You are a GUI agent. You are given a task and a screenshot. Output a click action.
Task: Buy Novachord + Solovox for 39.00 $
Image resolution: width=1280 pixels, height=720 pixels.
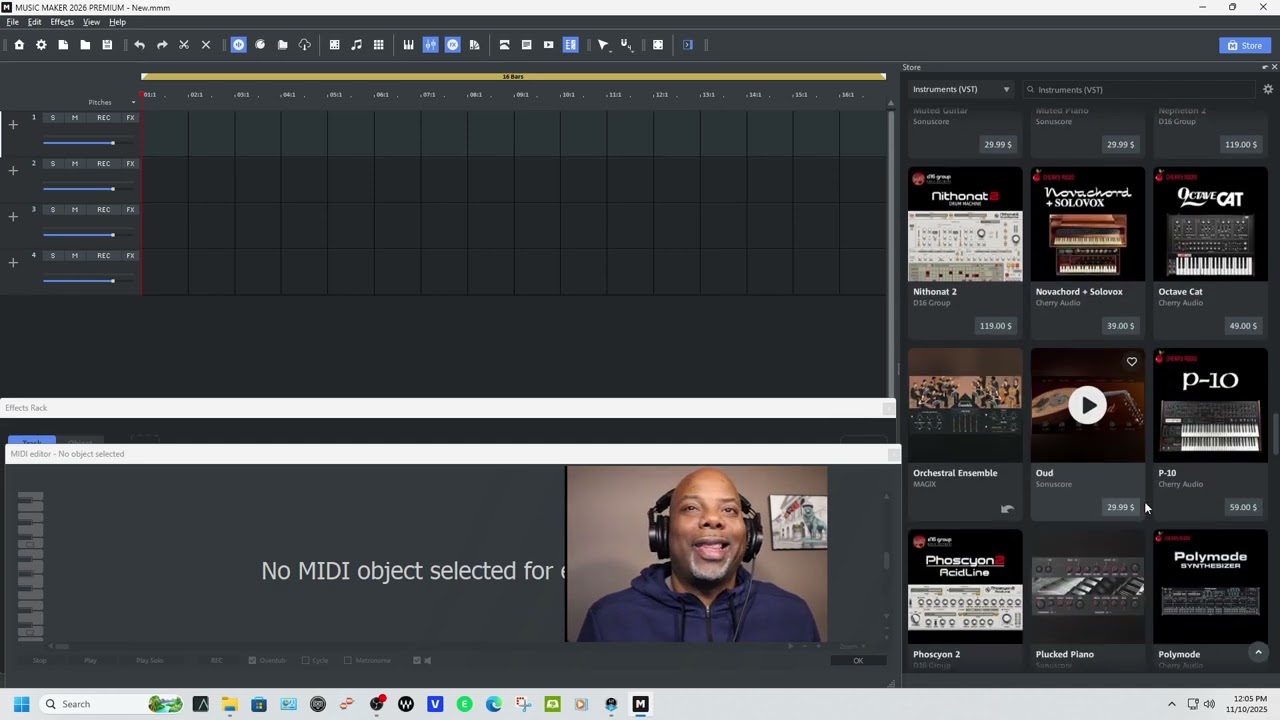coord(1120,326)
